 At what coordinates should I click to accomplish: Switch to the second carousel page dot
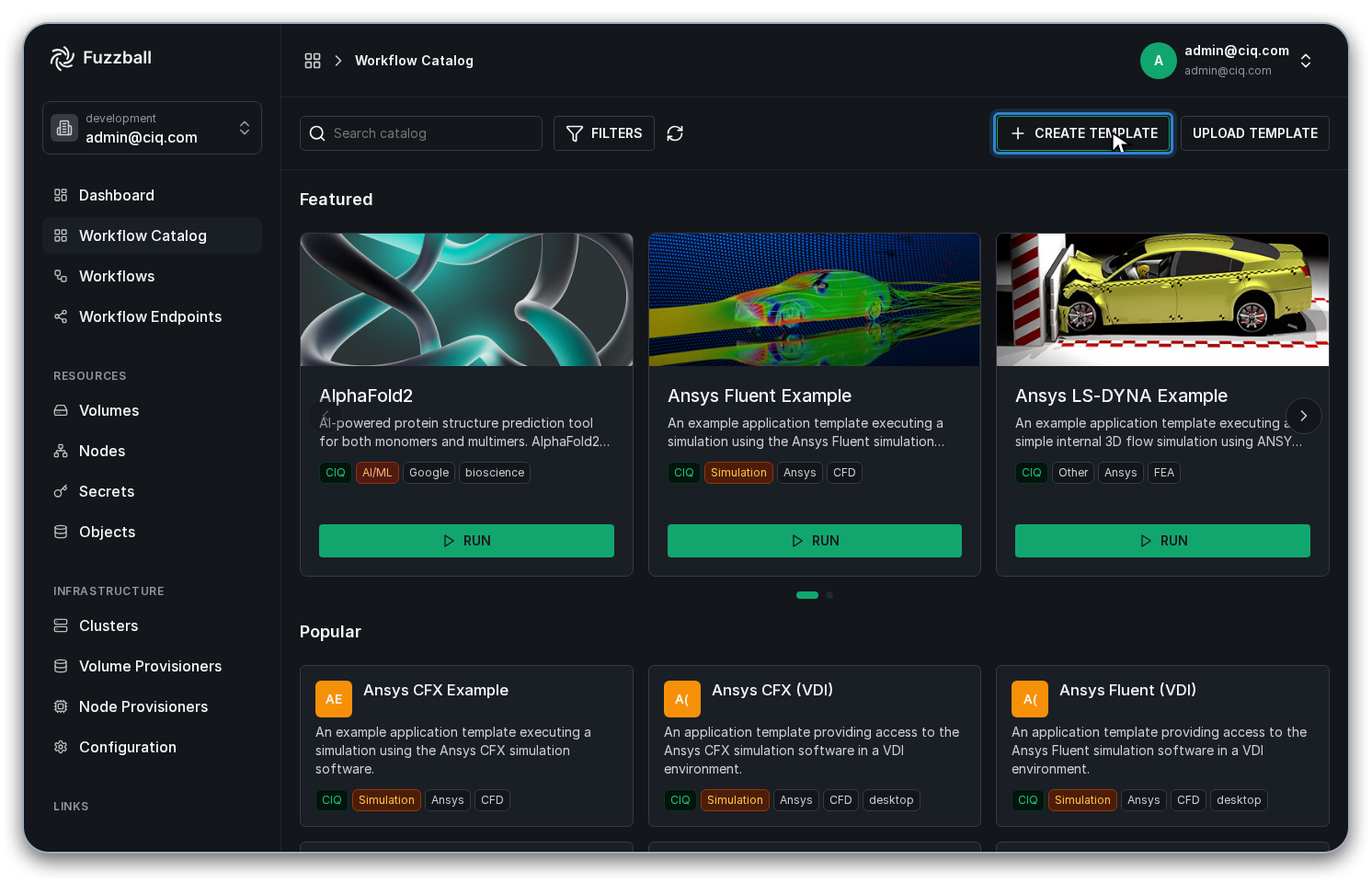(829, 595)
